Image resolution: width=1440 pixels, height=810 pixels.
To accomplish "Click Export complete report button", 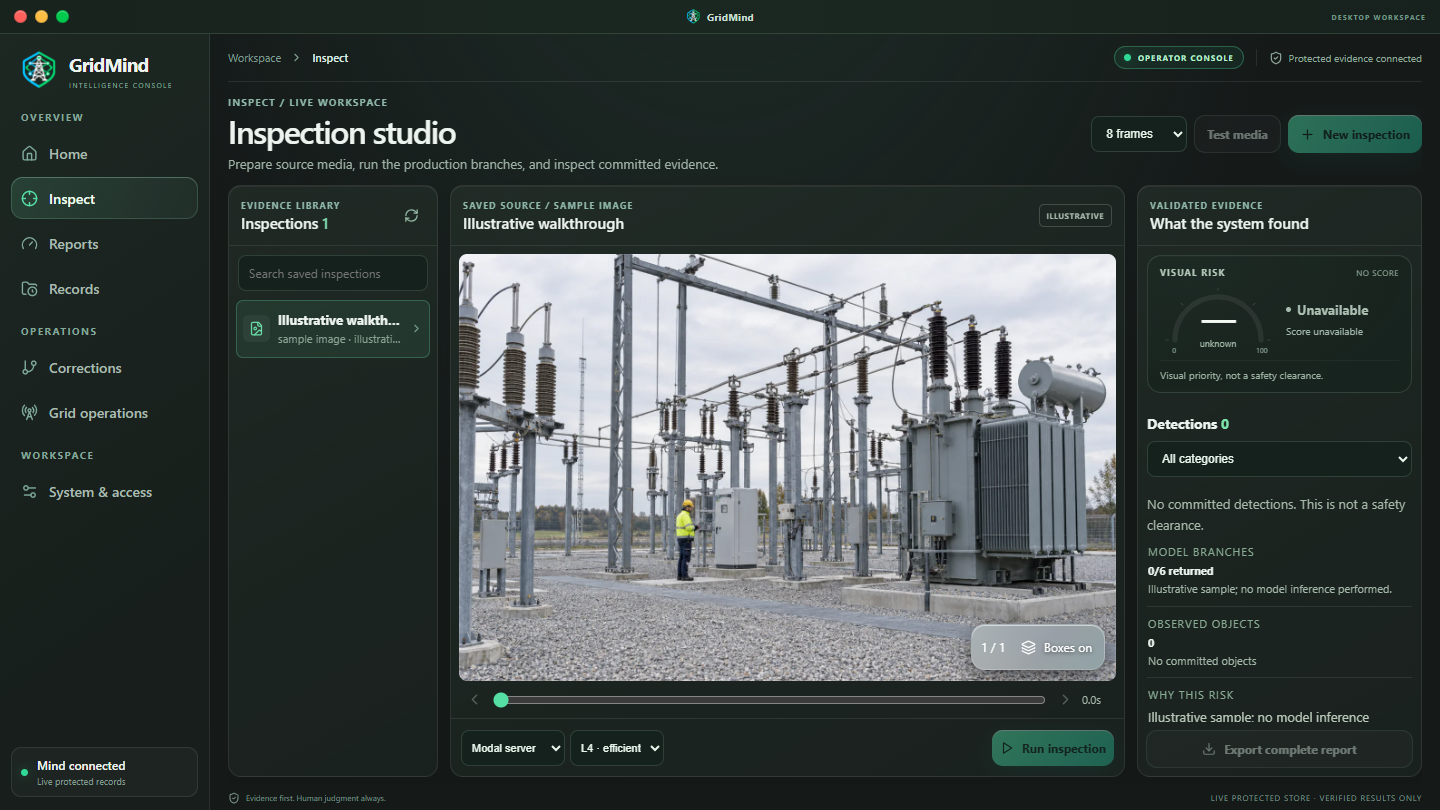I will [x=1279, y=749].
